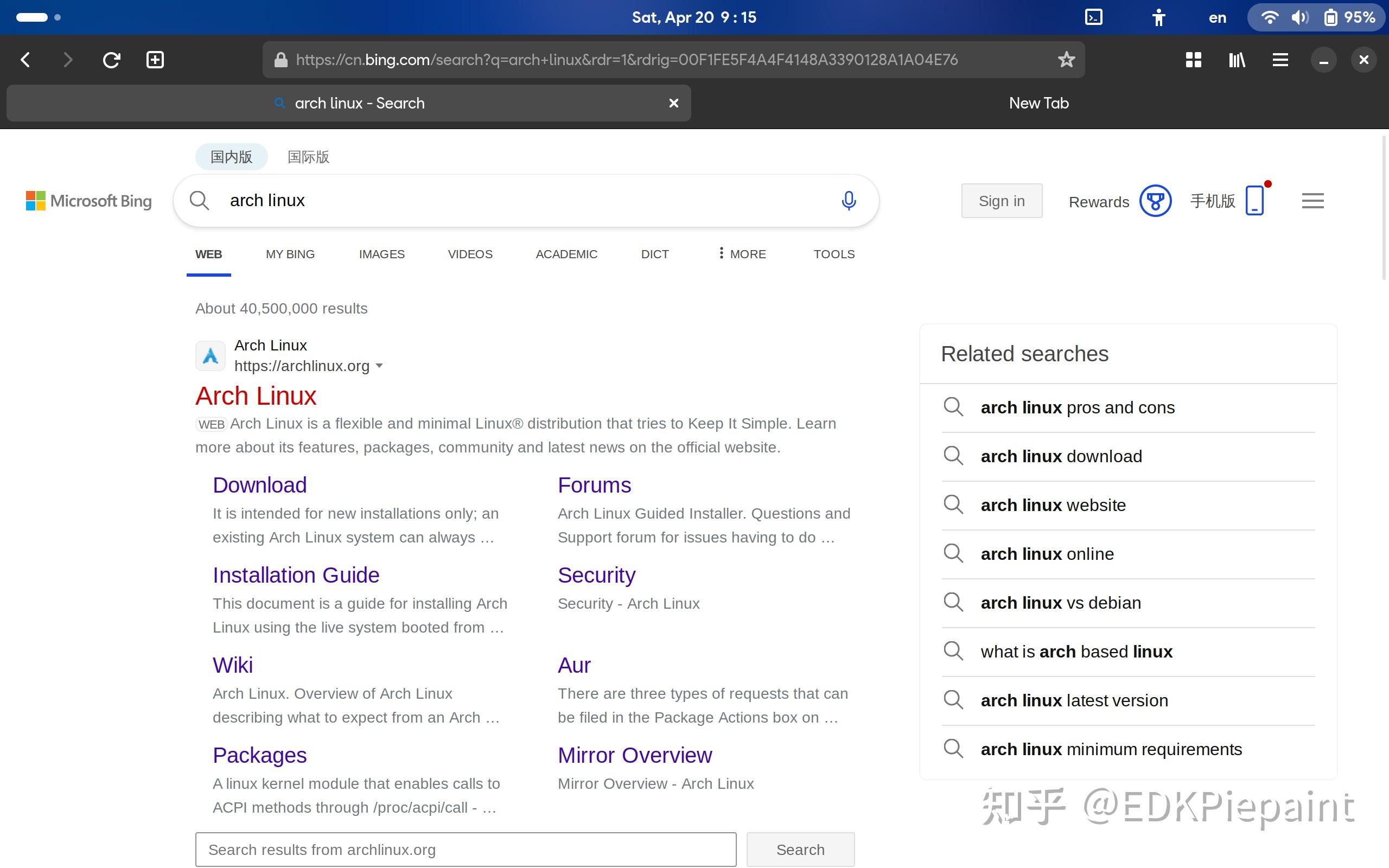Click the Sign in button
1389x868 pixels.
(x=1001, y=200)
